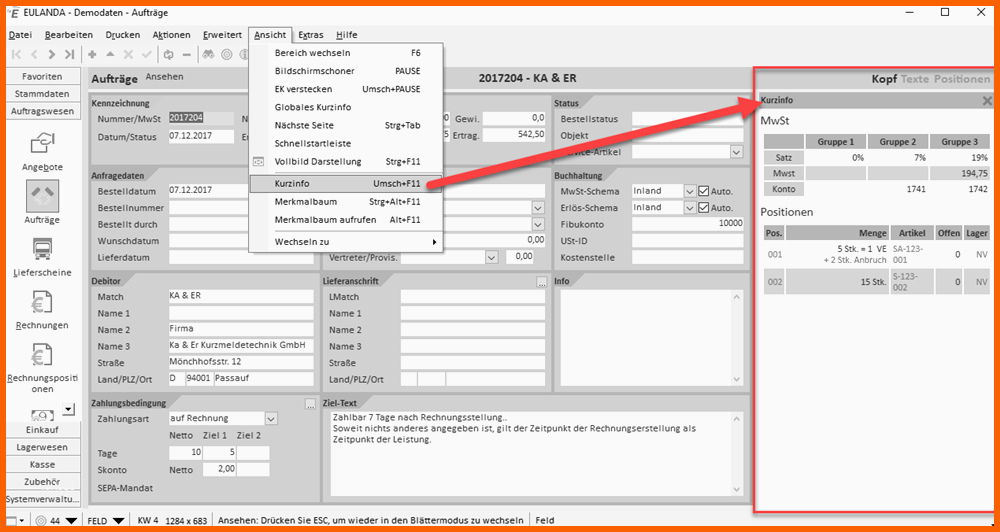The height and width of the screenshot is (532, 1000).
Task: Choose Bereich wechseln in Ansicht menu
Action: pos(346,53)
